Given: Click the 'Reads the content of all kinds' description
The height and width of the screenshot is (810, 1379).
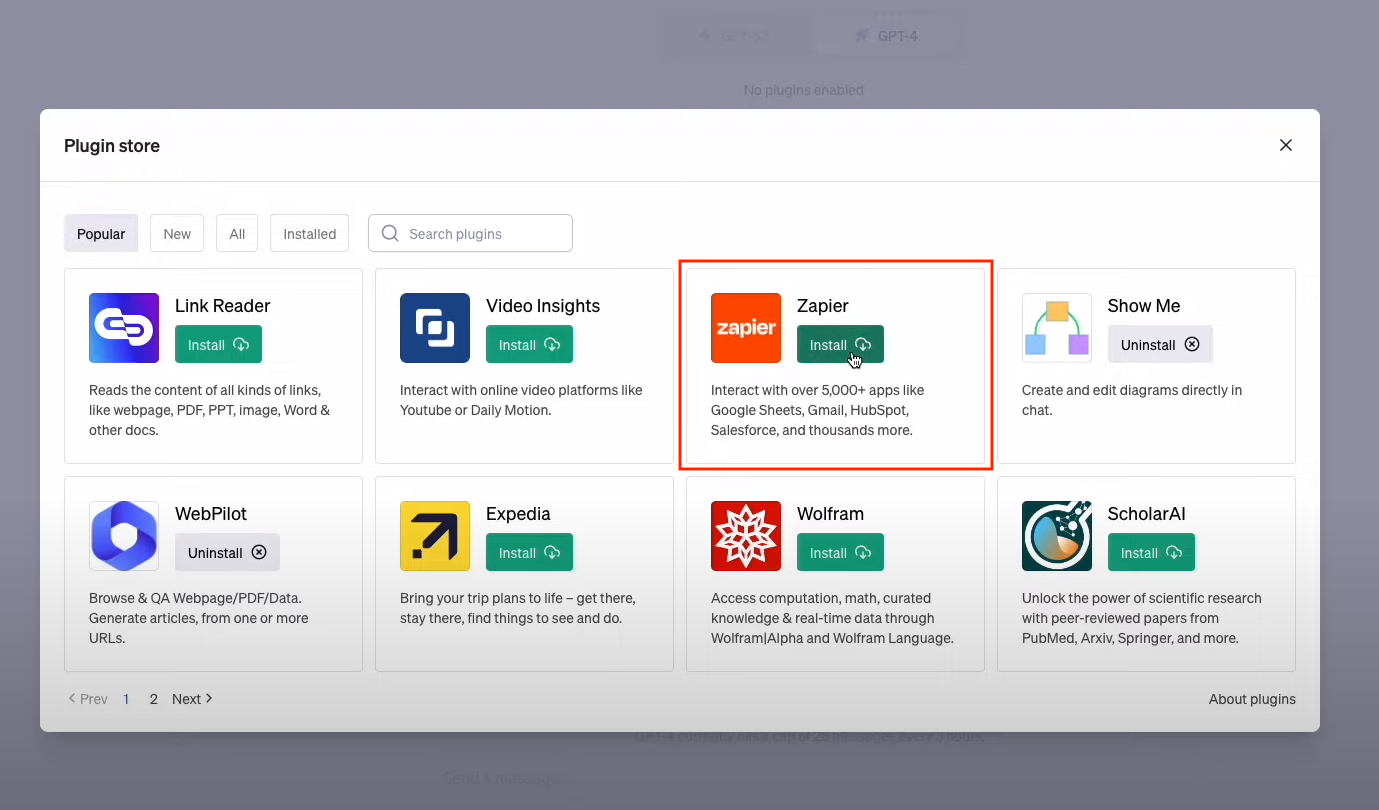Looking at the screenshot, I should (x=210, y=410).
